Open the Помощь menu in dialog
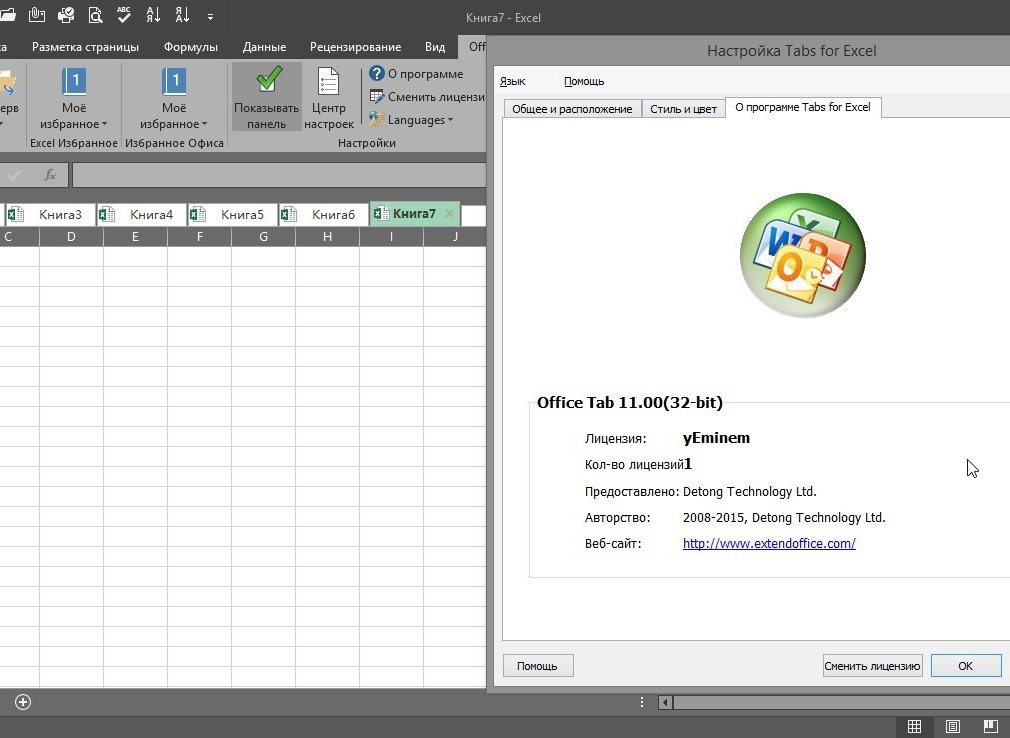1010x738 pixels. (x=584, y=81)
